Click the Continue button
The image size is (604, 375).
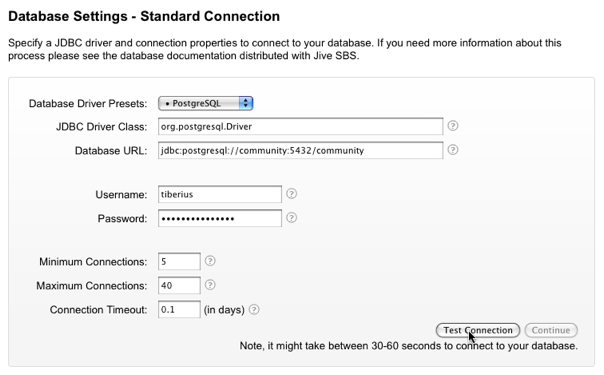click(x=551, y=330)
